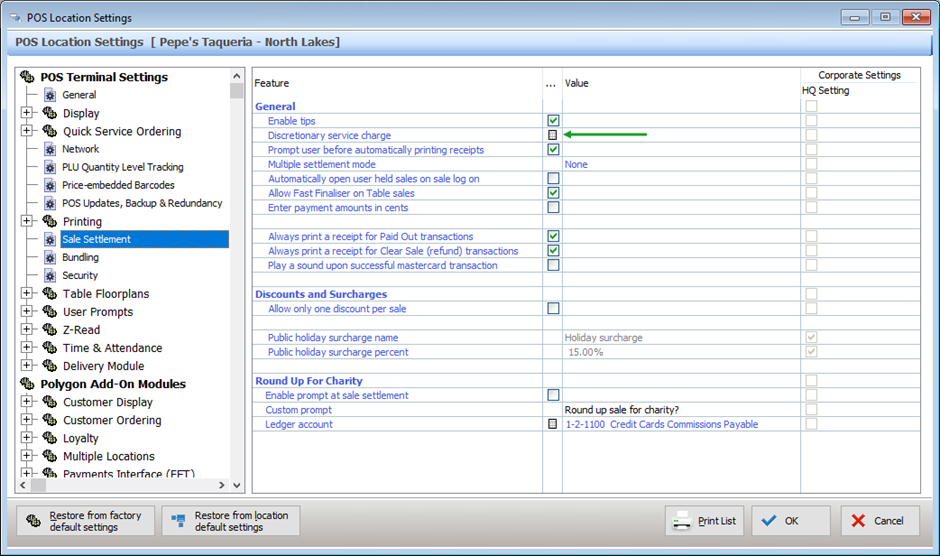Open PLU Quantity Level Tracking settings
The image size is (940, 556).
123,167
